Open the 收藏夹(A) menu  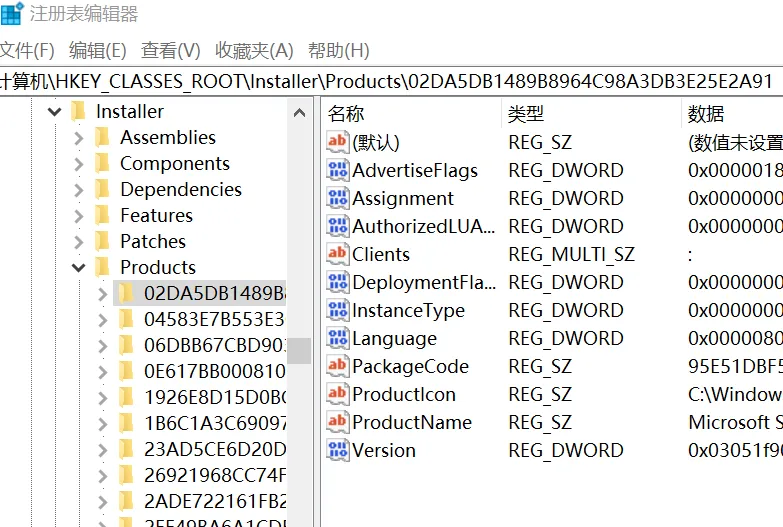254,50
